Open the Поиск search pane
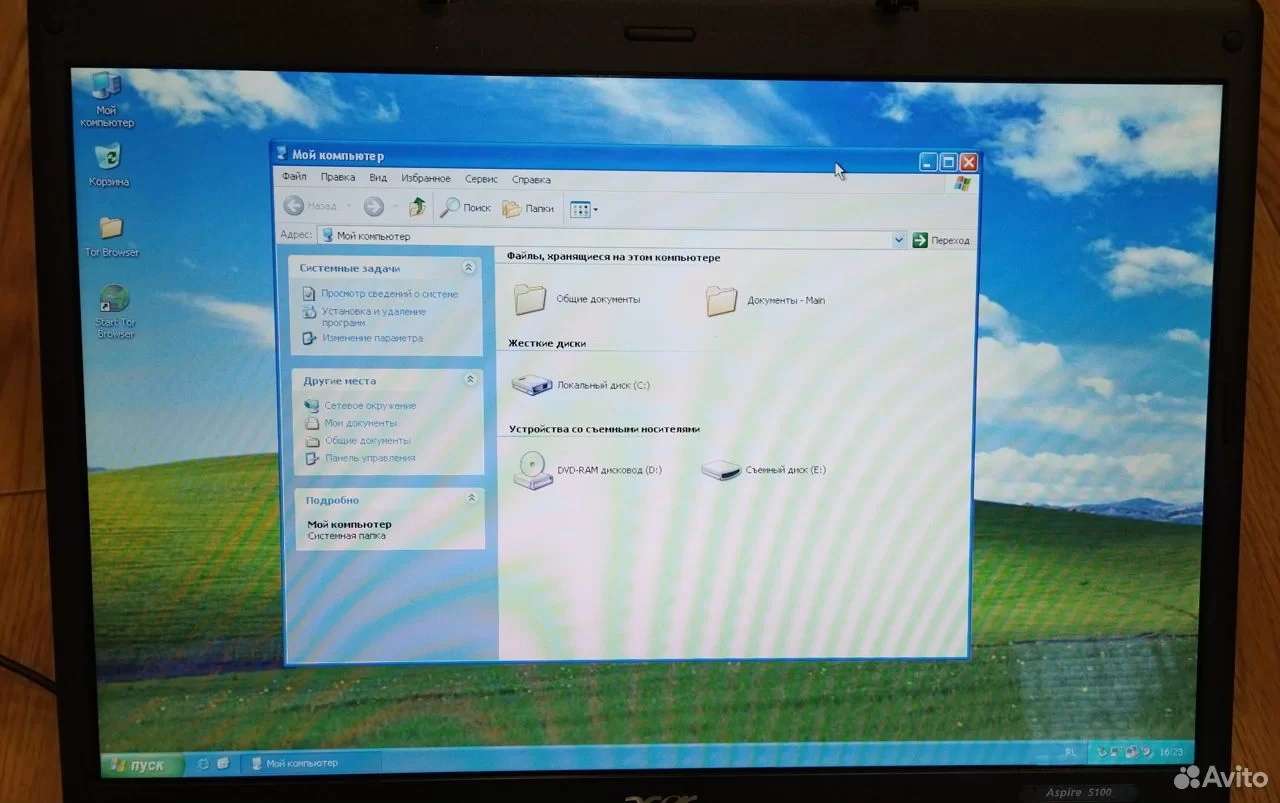Screen dimensions: 1280x803 click(x=466, y=208)
